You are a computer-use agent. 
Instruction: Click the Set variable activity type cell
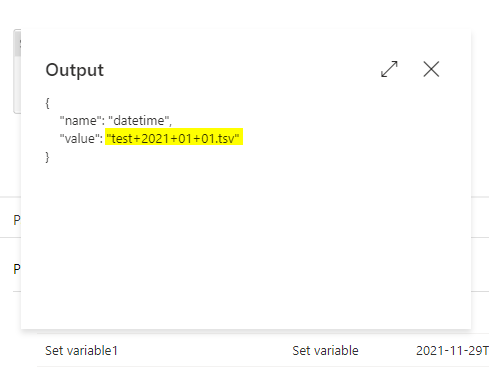(325, 351)
